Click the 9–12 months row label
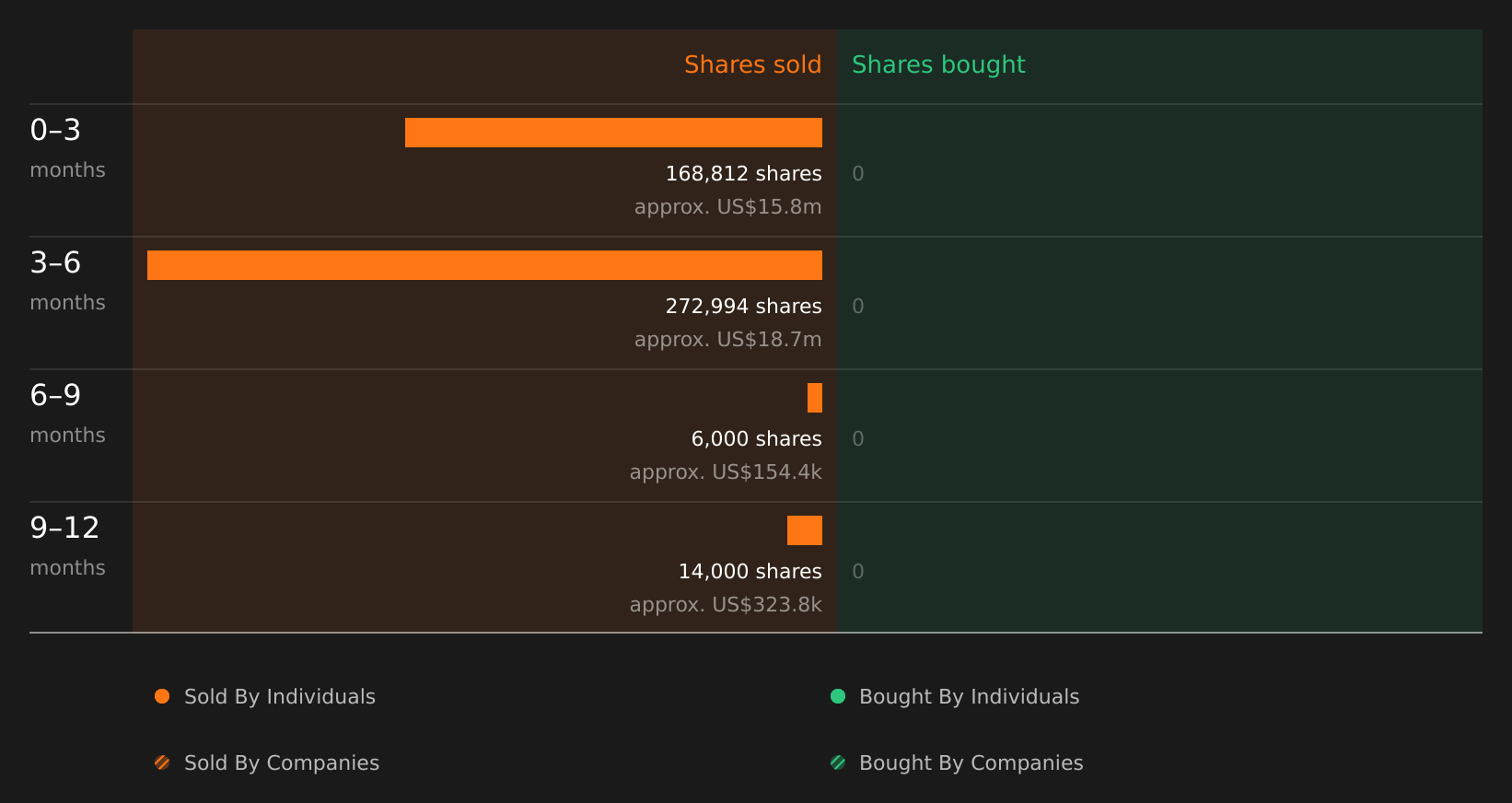The image size is (1512, 803). pos(67,546)
